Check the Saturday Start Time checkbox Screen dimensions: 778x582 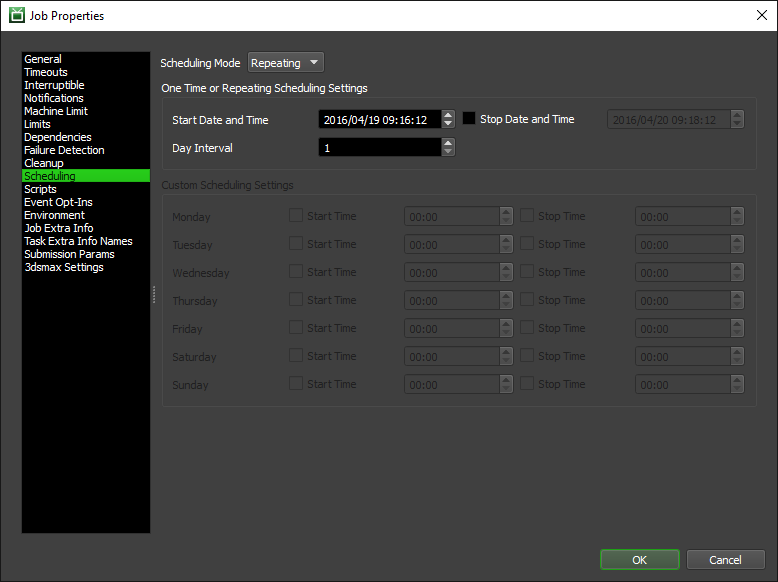click(x=296, y=355)
